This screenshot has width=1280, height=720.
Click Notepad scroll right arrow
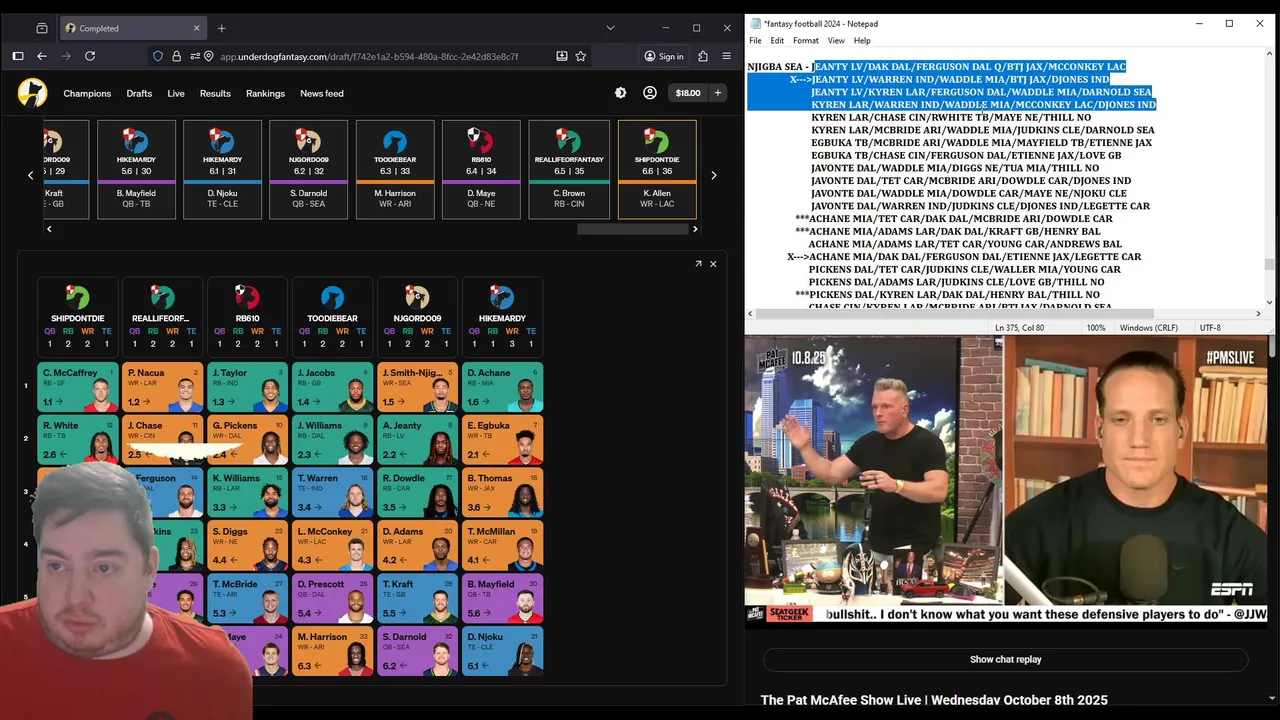pyautogui.click(x=1258, y=314)
